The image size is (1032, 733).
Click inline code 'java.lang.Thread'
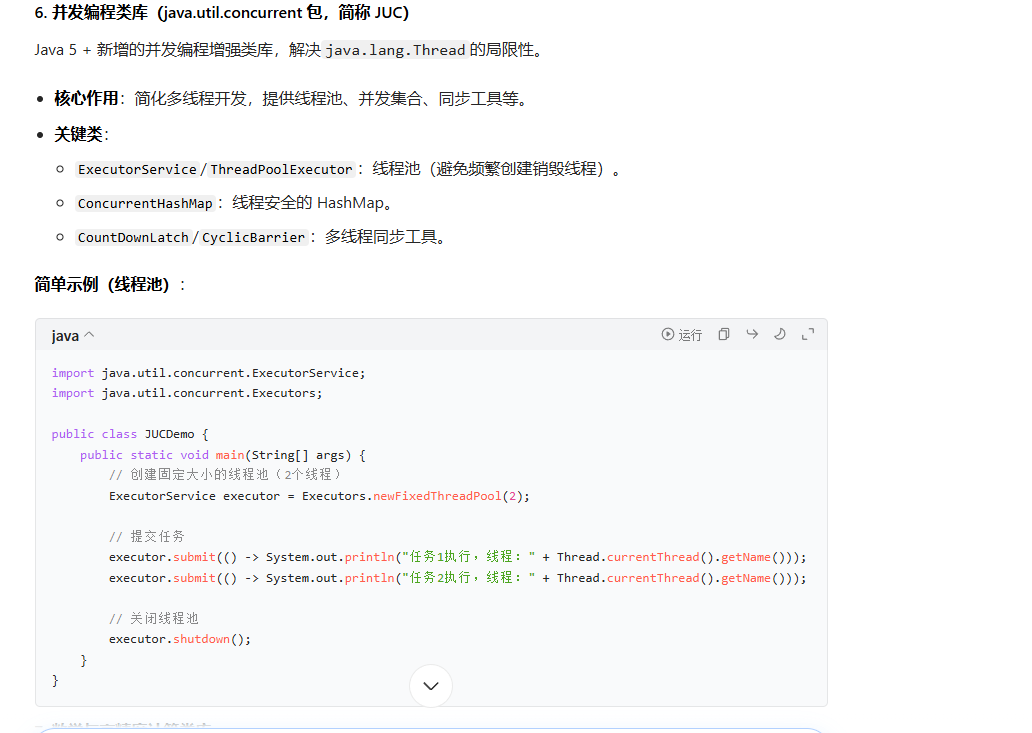[x=395, y=50]
